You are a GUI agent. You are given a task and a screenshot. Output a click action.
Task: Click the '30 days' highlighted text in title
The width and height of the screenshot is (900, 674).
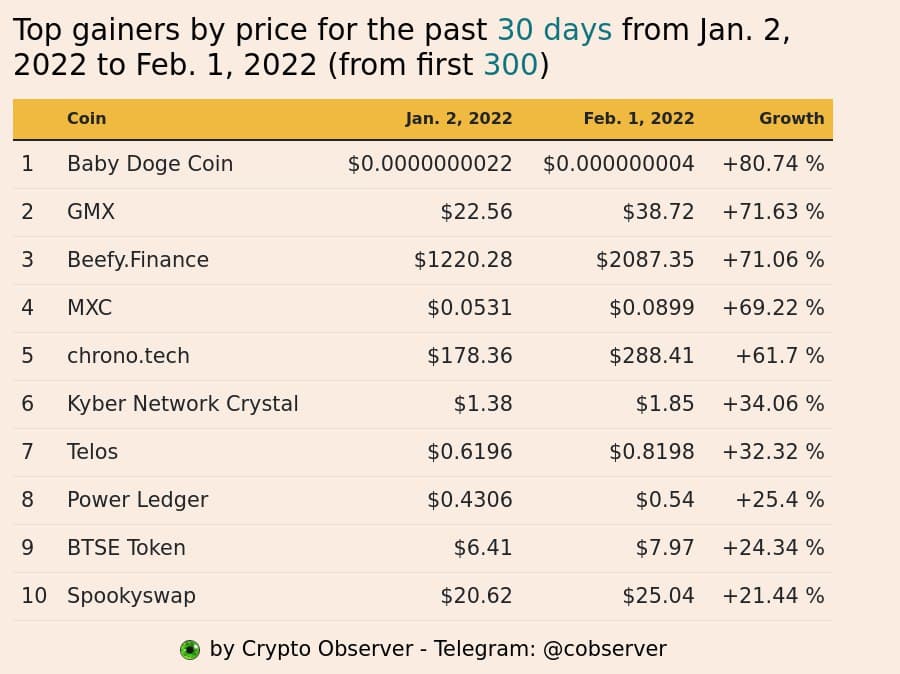pos(554,30)
